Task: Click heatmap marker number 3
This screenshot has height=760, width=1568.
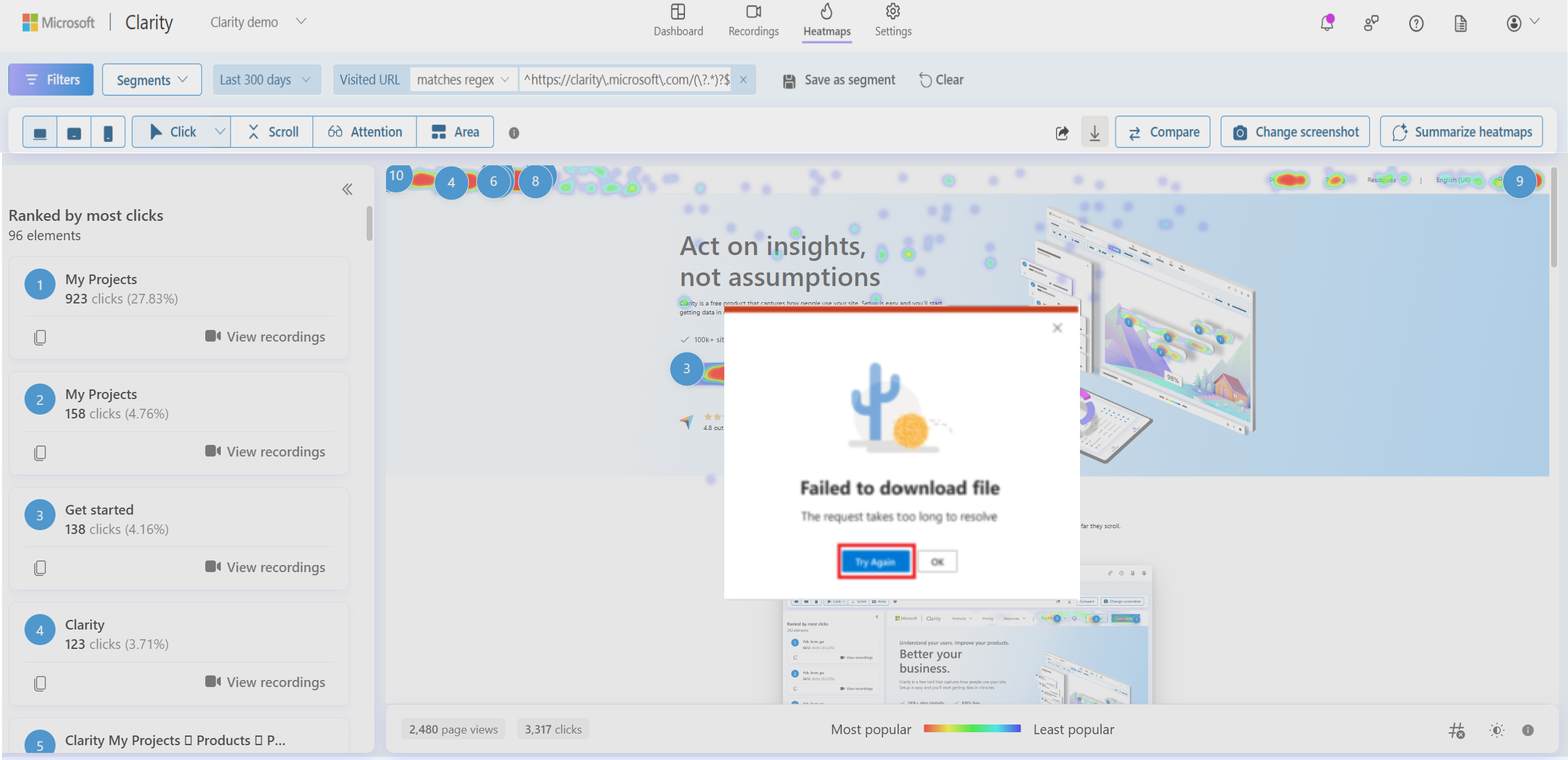Action: 687,369
